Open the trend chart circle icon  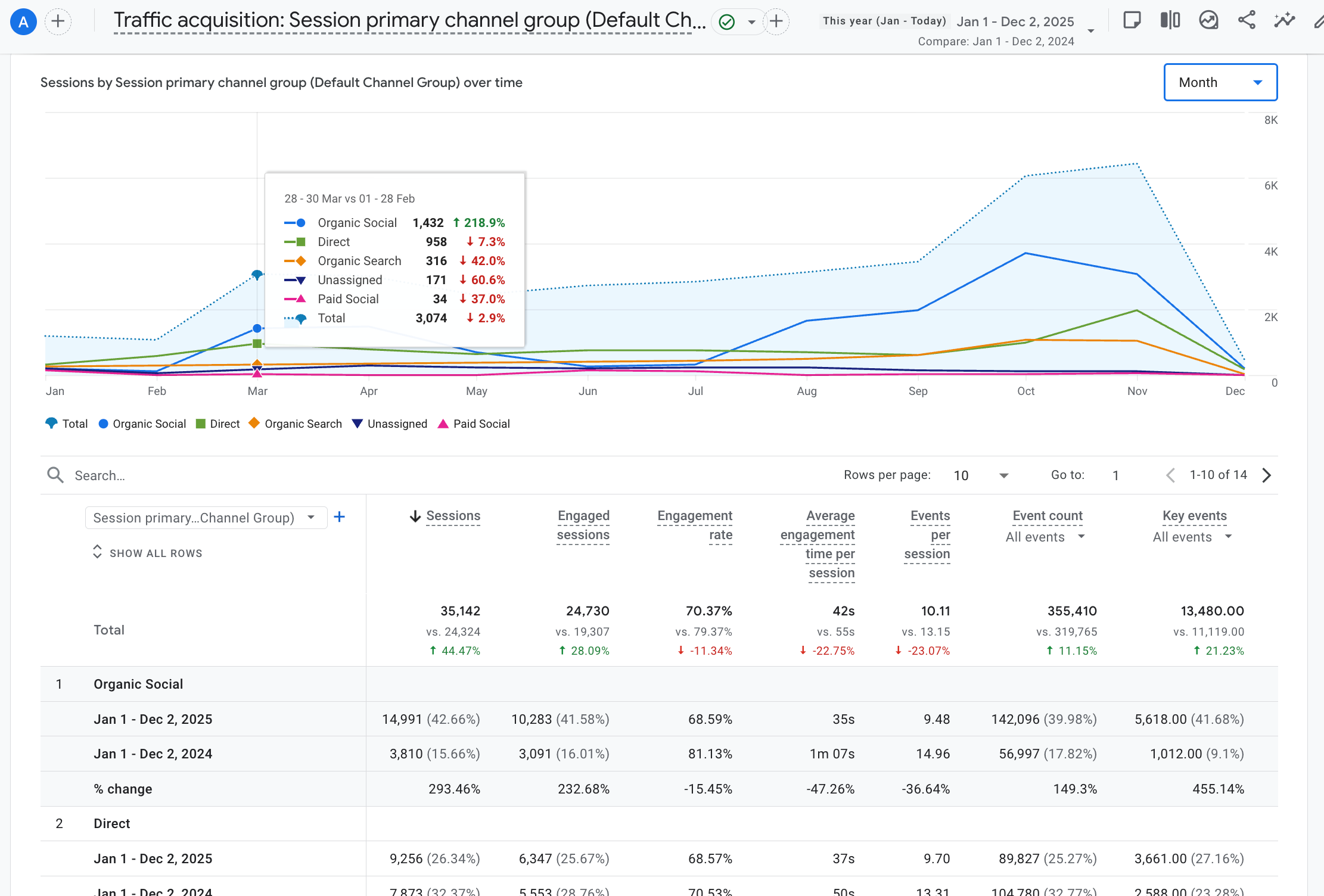click(1208, 21)
